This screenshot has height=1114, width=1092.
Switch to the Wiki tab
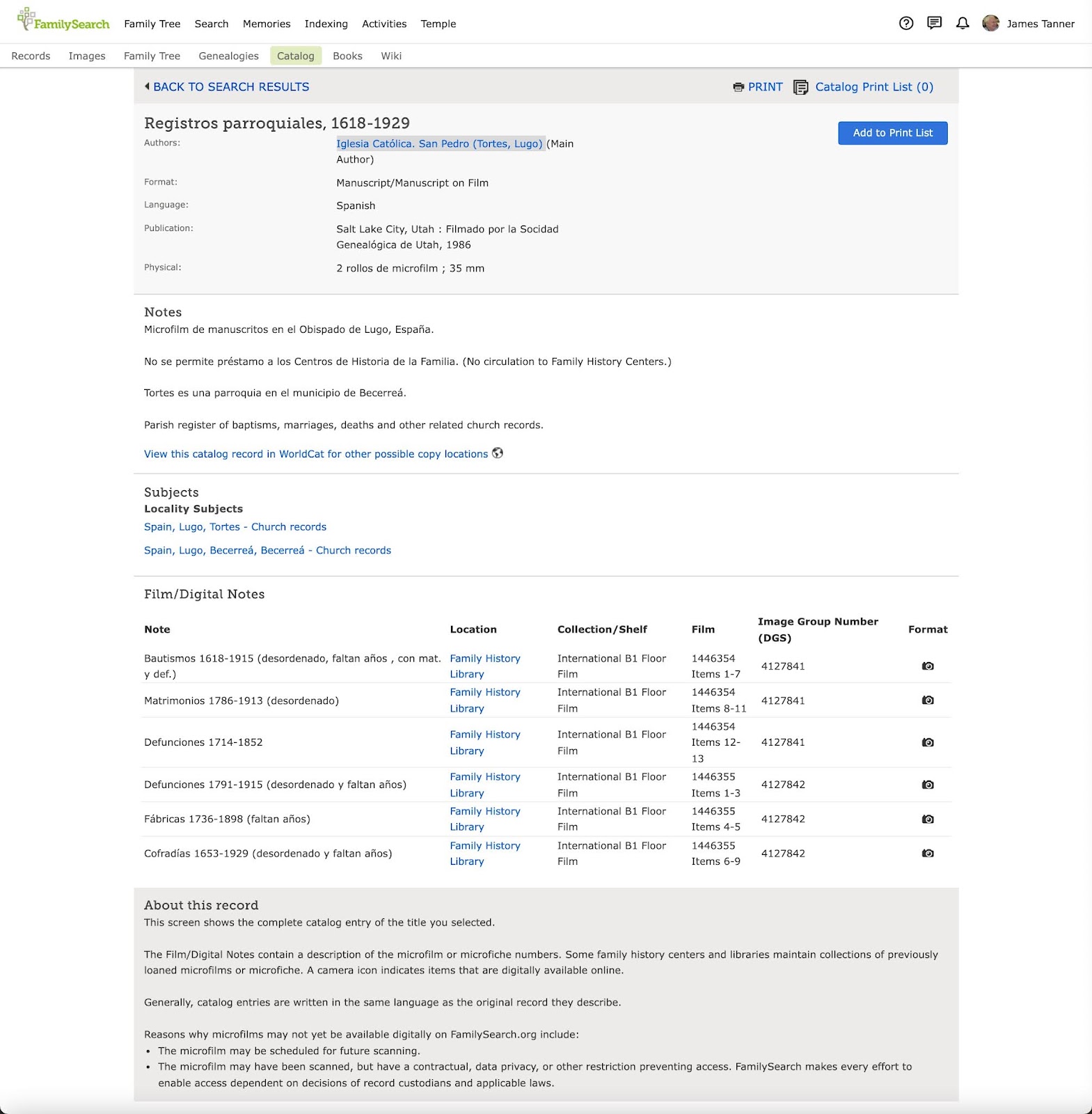(391, 56)
